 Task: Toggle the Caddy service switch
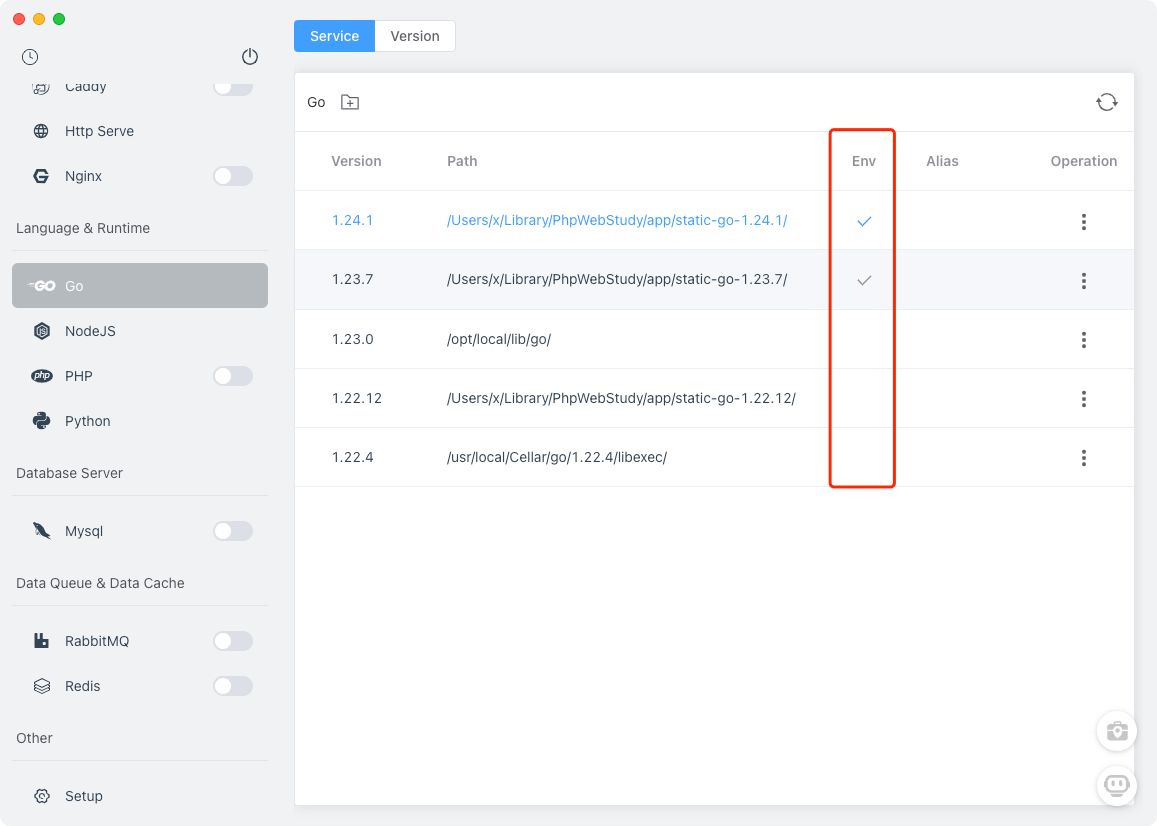233,88
